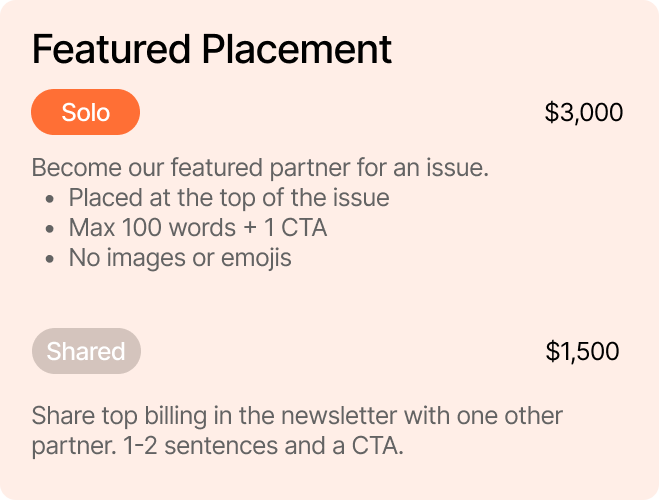Select the "Max 100 words" bullet text

[x=197, y=227]
